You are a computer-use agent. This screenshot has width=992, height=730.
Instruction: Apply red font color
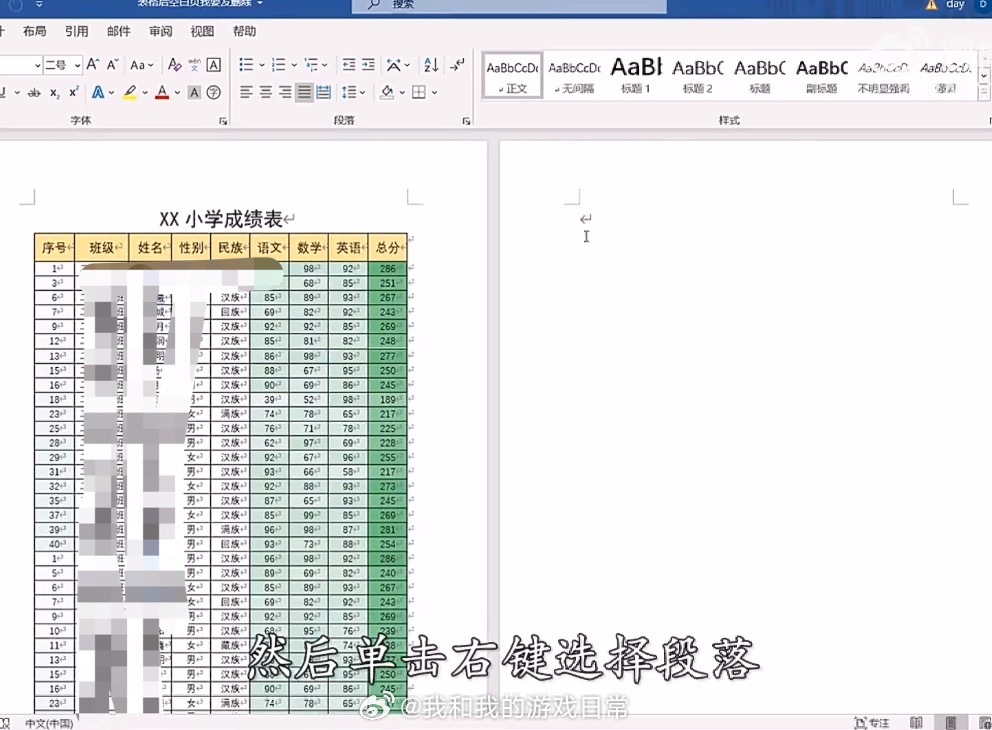(x=162, y=92)
